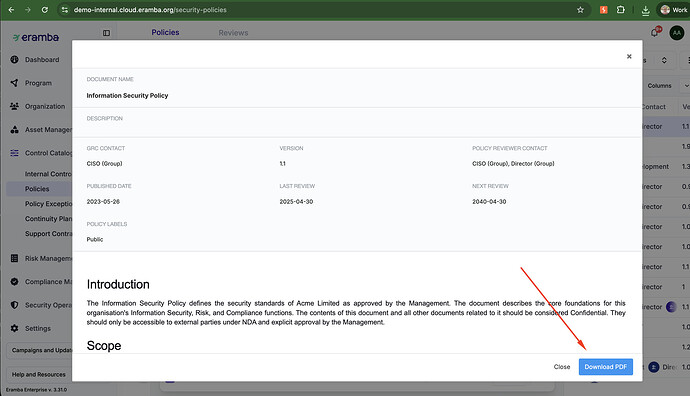The height and width of the screenshot is (396, 690).
Task: Click the Security Operations shield icon
Action: pos(15,305)
